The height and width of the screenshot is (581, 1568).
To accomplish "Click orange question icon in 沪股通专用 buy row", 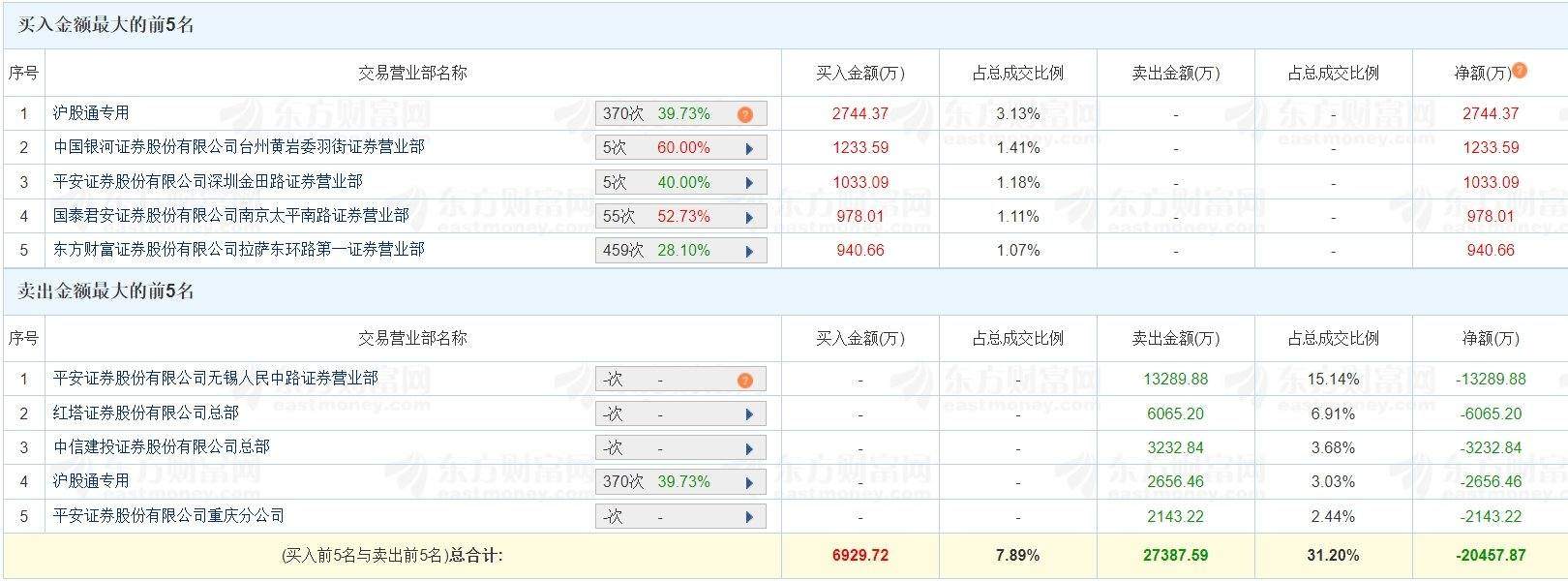I will (x=744, y=114).
